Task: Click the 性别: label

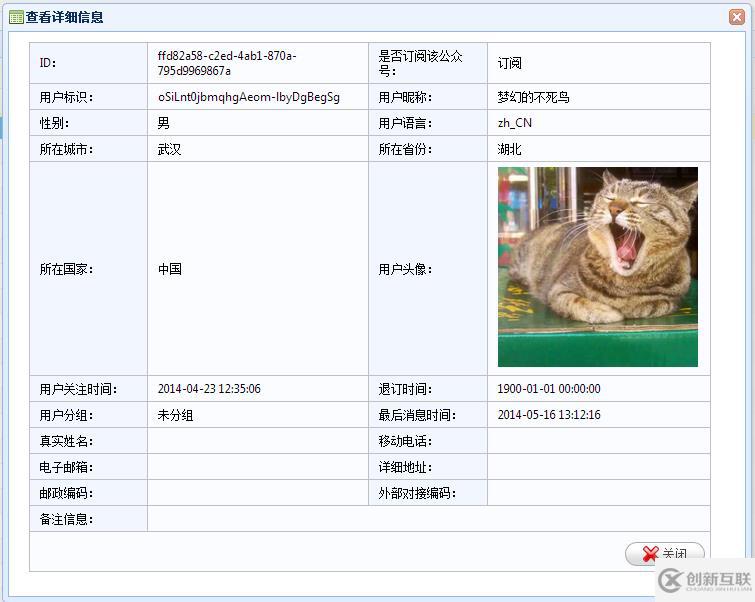Action: pyautogui.click(x=54, y=123)
